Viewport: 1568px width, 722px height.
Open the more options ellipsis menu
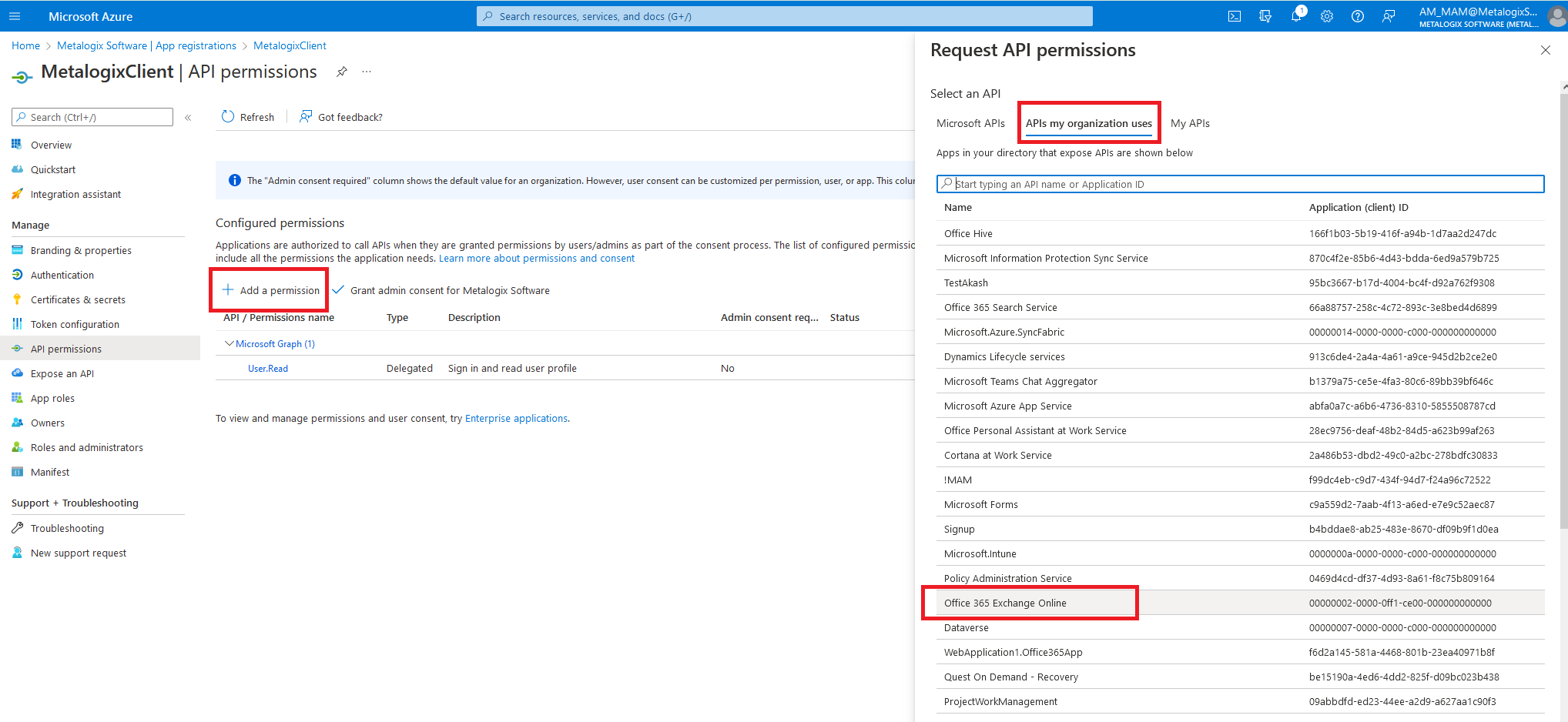coord(367,72)
